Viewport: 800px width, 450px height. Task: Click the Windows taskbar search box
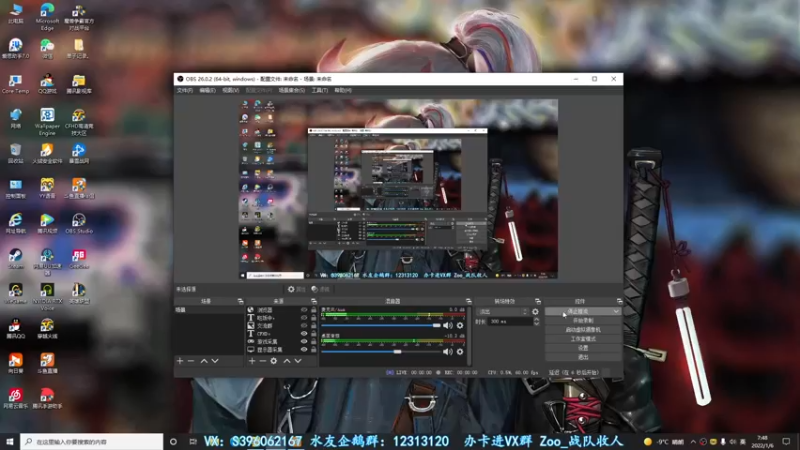tap(92, 442)
